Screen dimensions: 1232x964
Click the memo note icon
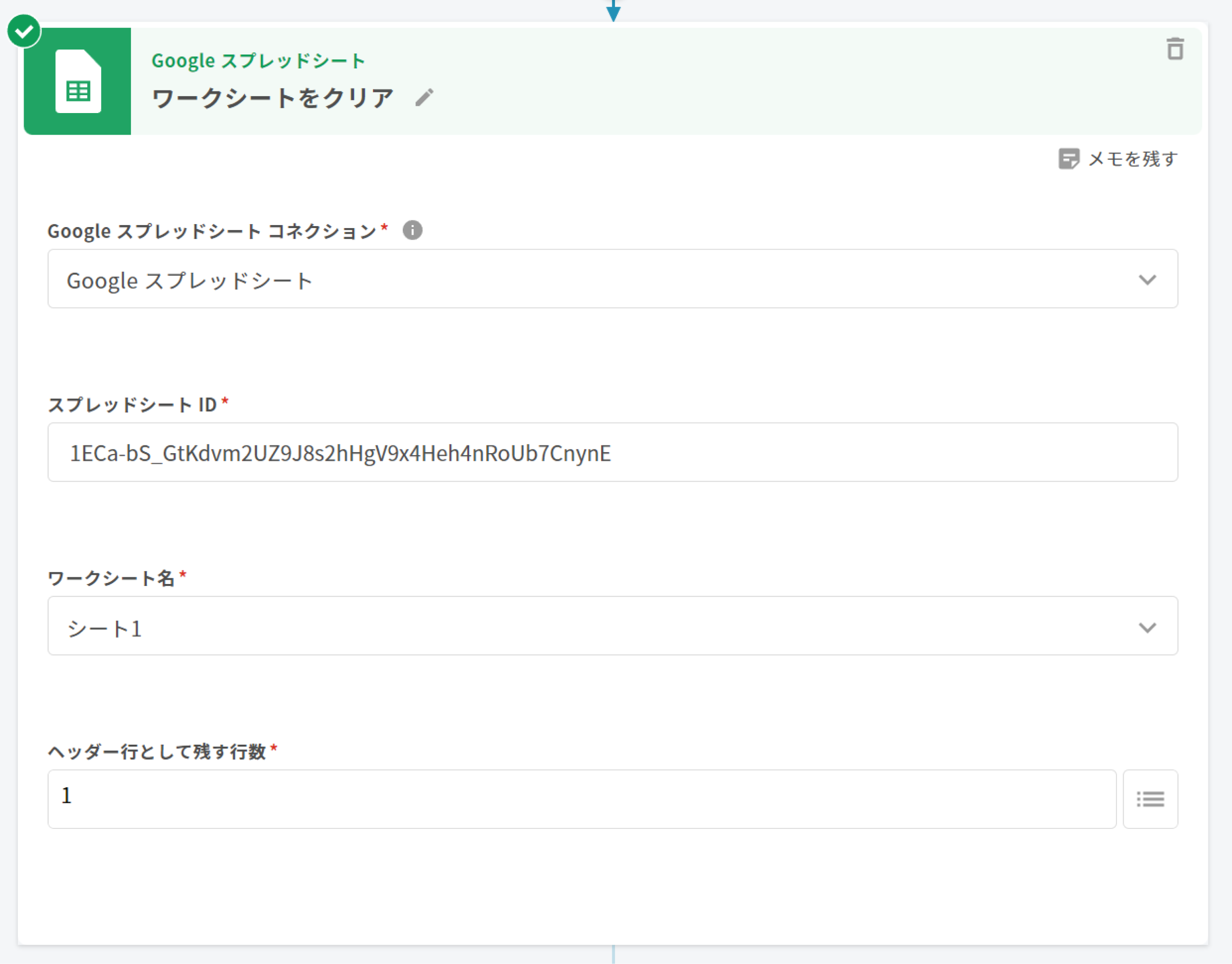click(1068, 159)
